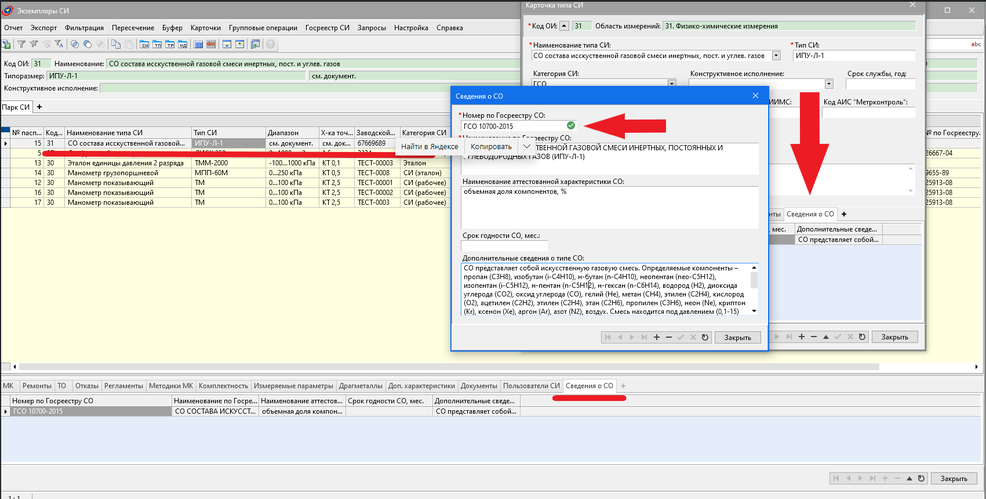Click the СИ card folder toolbar icon

145,45
